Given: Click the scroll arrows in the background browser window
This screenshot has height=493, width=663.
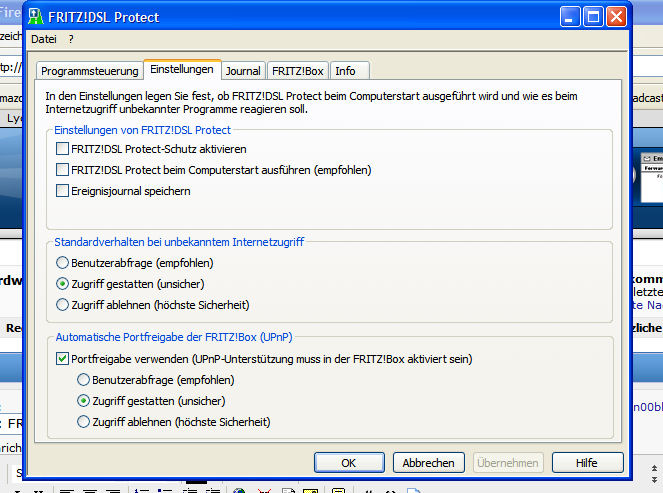Looking at the screenshot, I should [654, 474].
